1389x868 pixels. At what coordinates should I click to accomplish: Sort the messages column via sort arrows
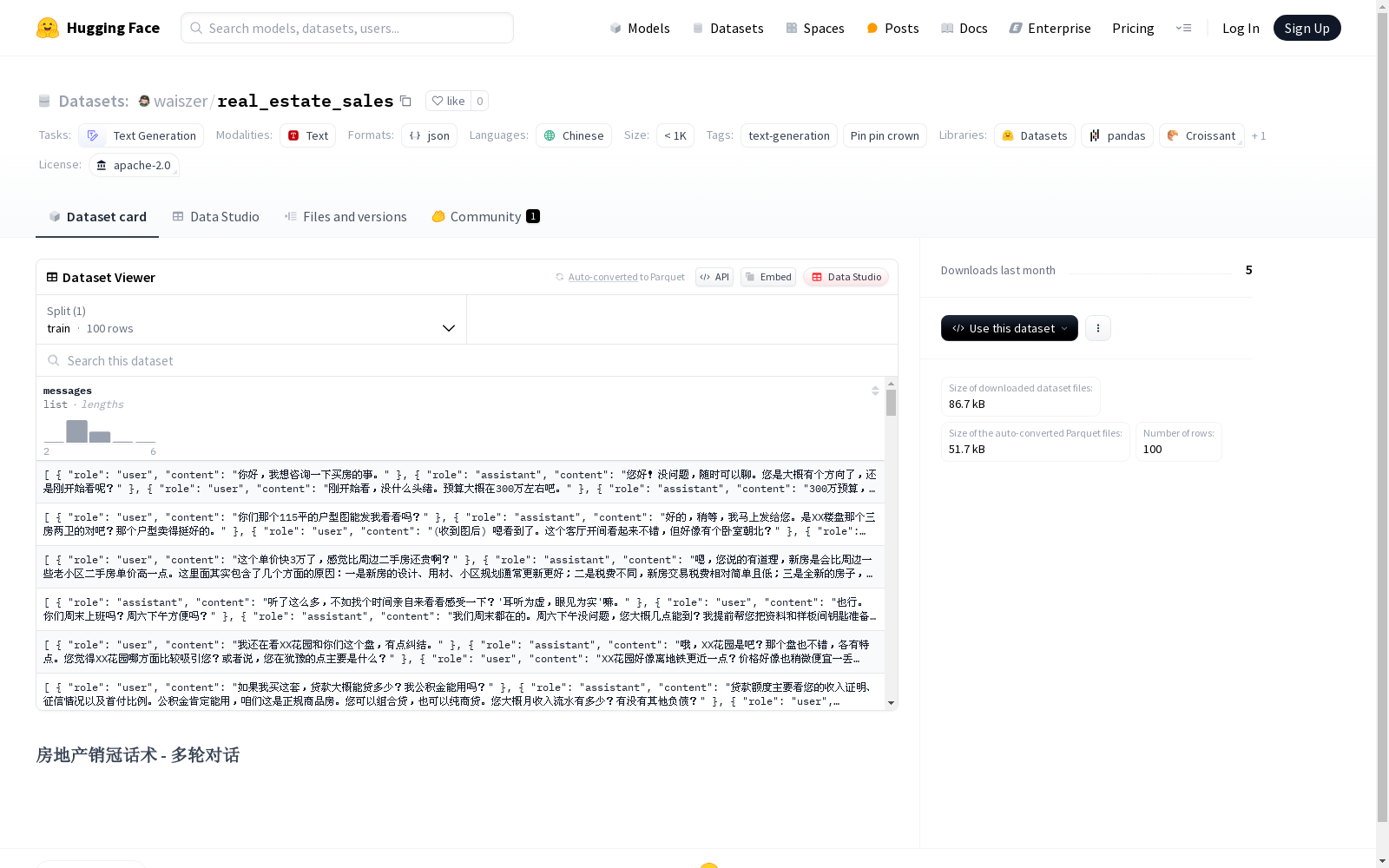click(x=875, y=391)
